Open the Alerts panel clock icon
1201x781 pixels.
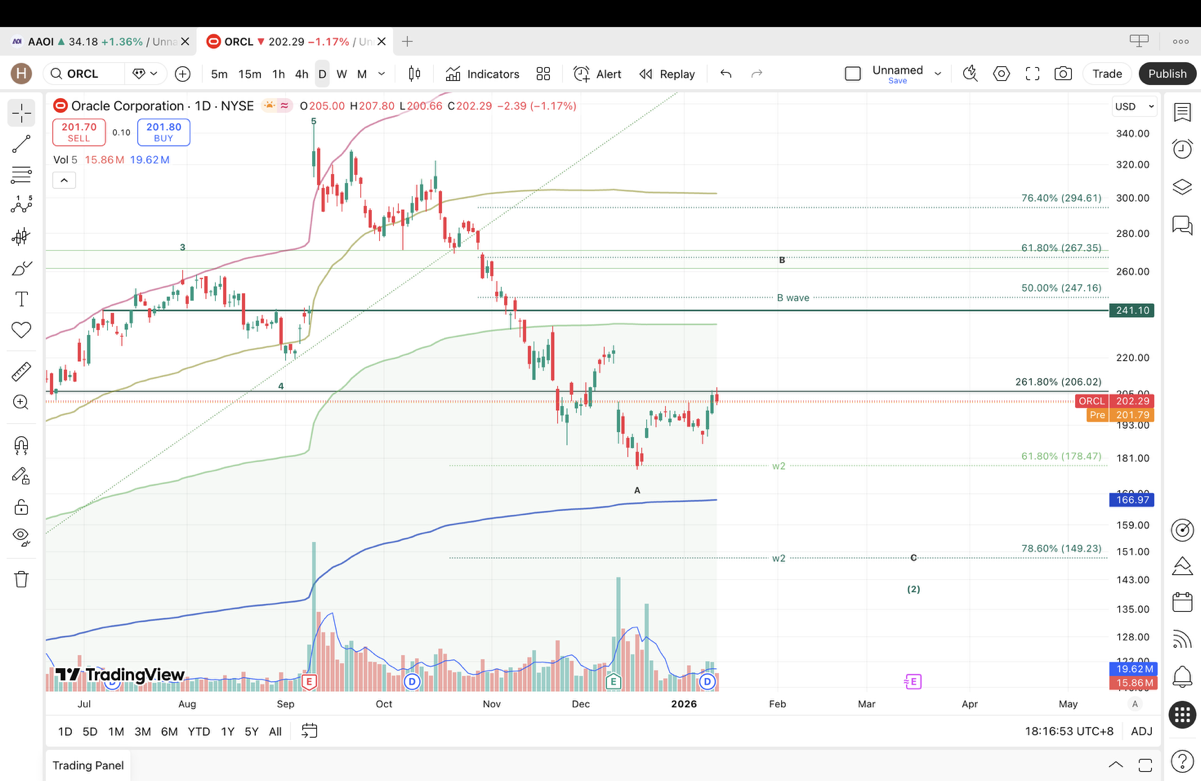coord(1182,149)
